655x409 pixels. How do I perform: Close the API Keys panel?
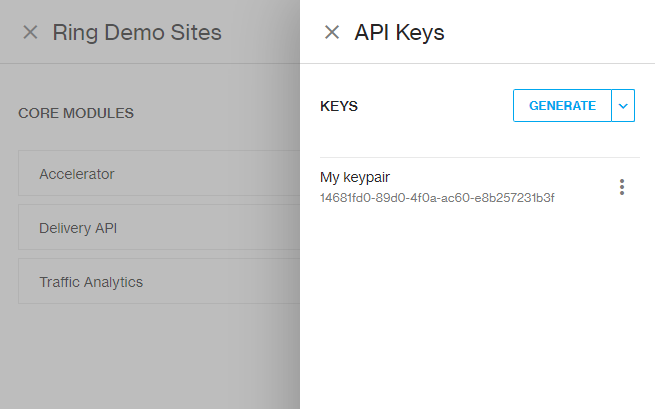coord(332,32)
